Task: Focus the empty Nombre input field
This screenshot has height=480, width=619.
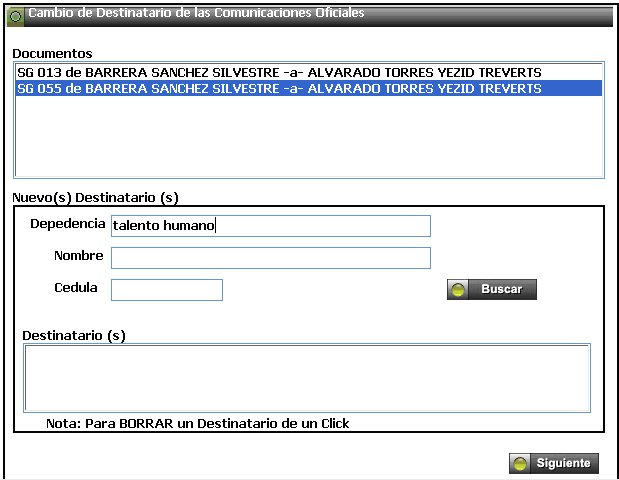Action: tap(271, 258)
